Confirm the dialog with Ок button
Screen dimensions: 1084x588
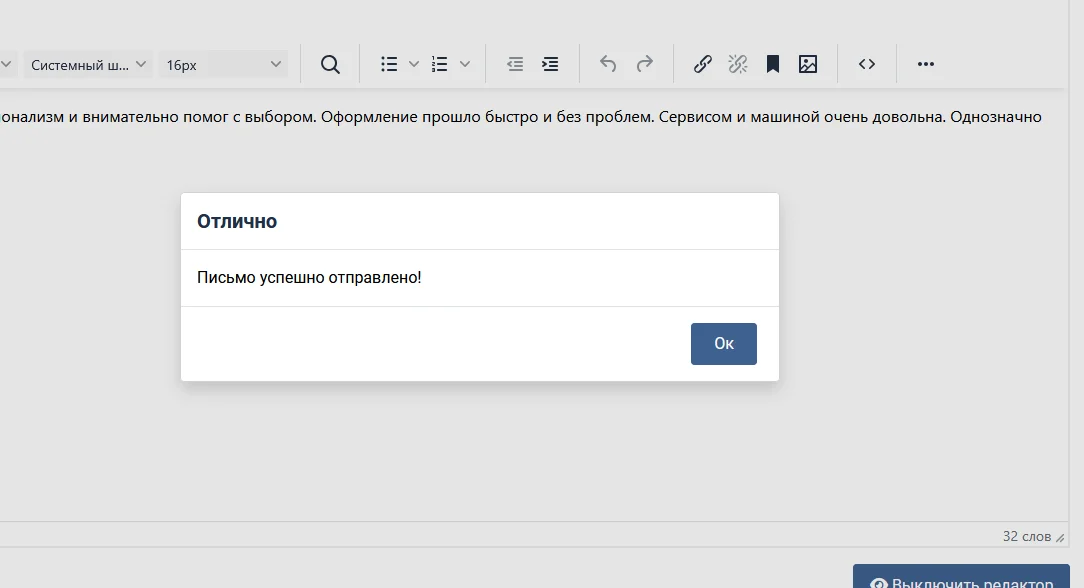pyautogui.click(x=723, y=343)
